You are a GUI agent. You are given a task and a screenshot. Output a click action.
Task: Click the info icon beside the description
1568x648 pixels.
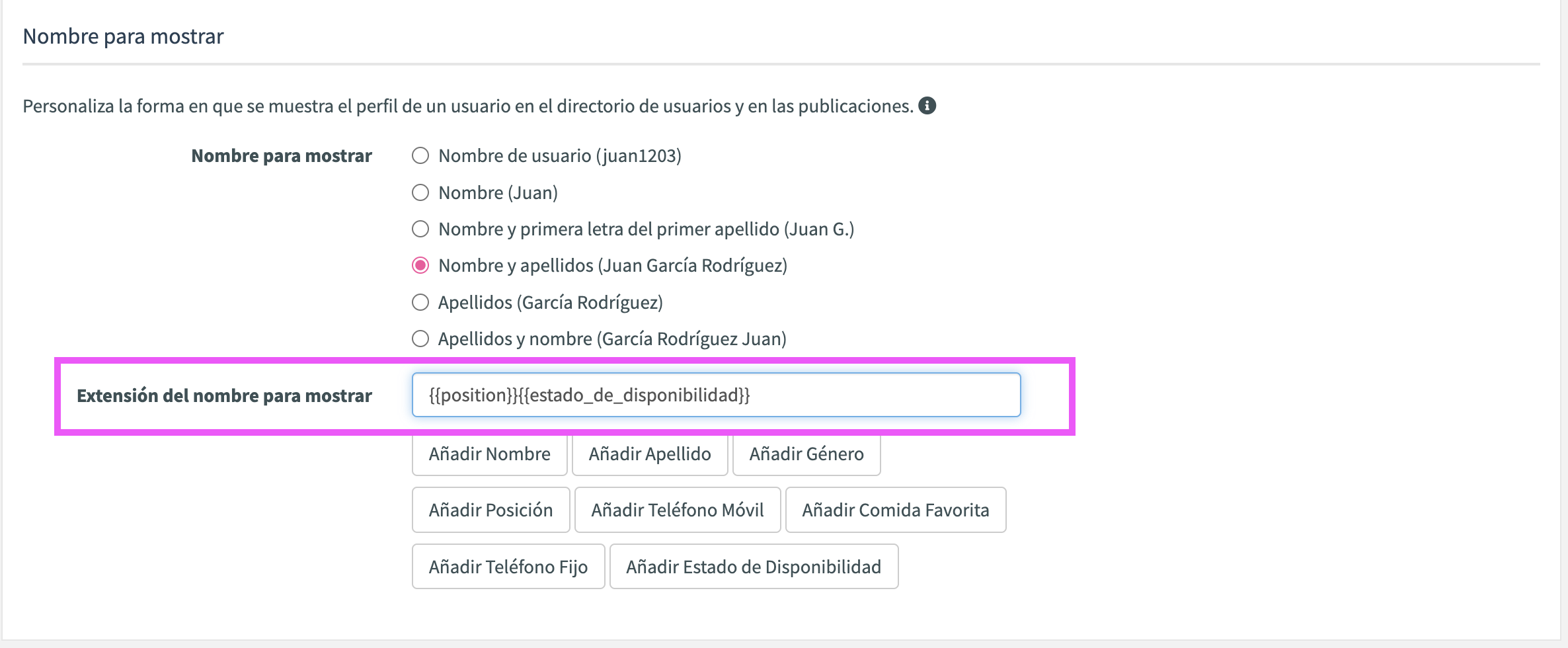point(927,106)
